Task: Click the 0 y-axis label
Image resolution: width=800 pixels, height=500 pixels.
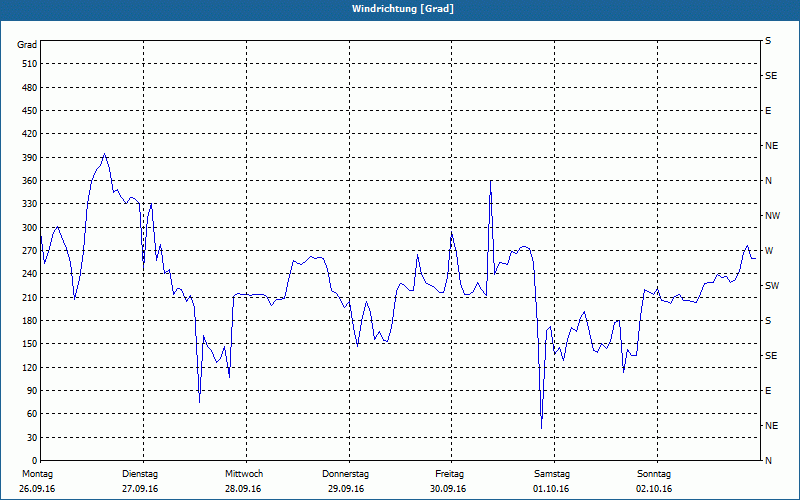Action: click(x=35, y=461)
